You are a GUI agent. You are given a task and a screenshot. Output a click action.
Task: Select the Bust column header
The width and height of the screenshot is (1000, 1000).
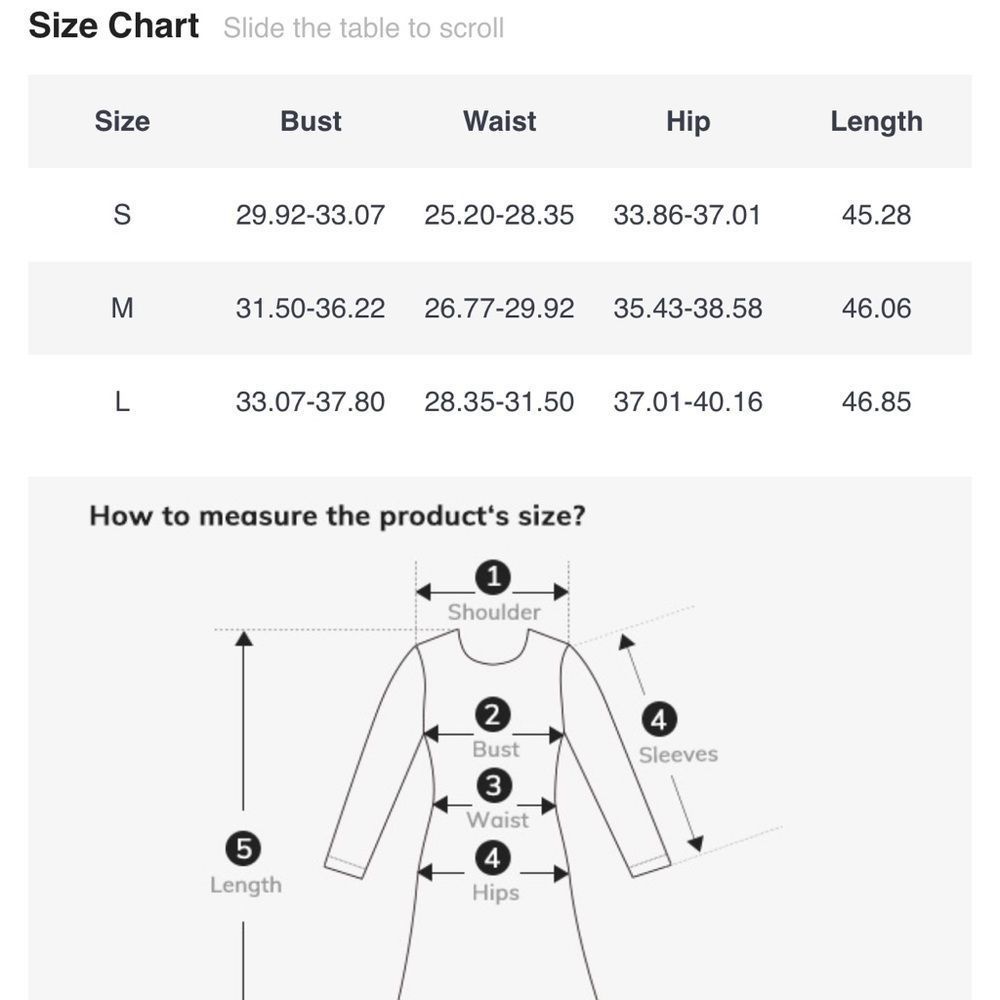tap(311, 121)
